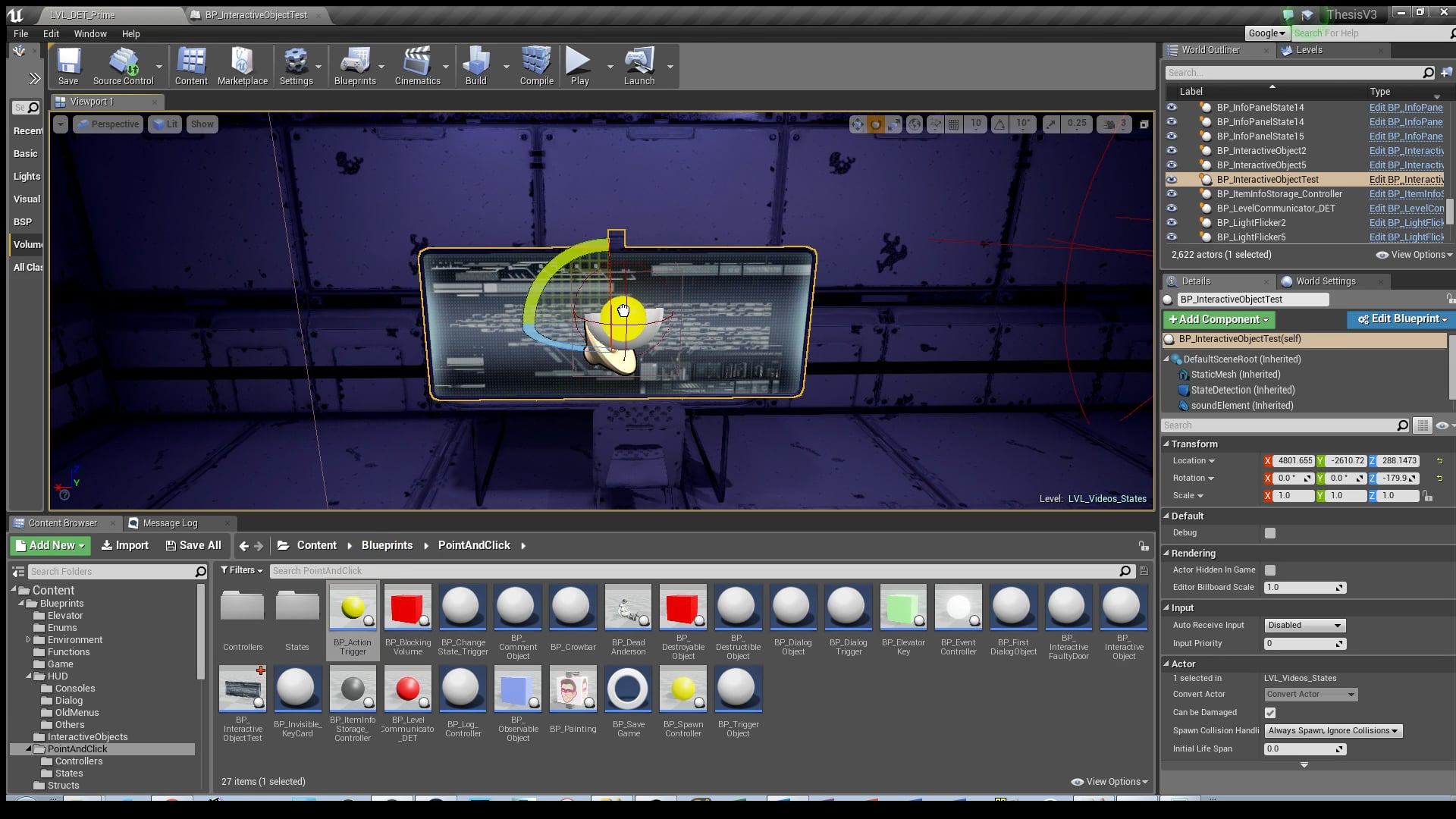This screenshot has width=1456, height=819.
Task: Toggle visibility of BP_LightFlicker2 in the outliner
Action: 1172,222
